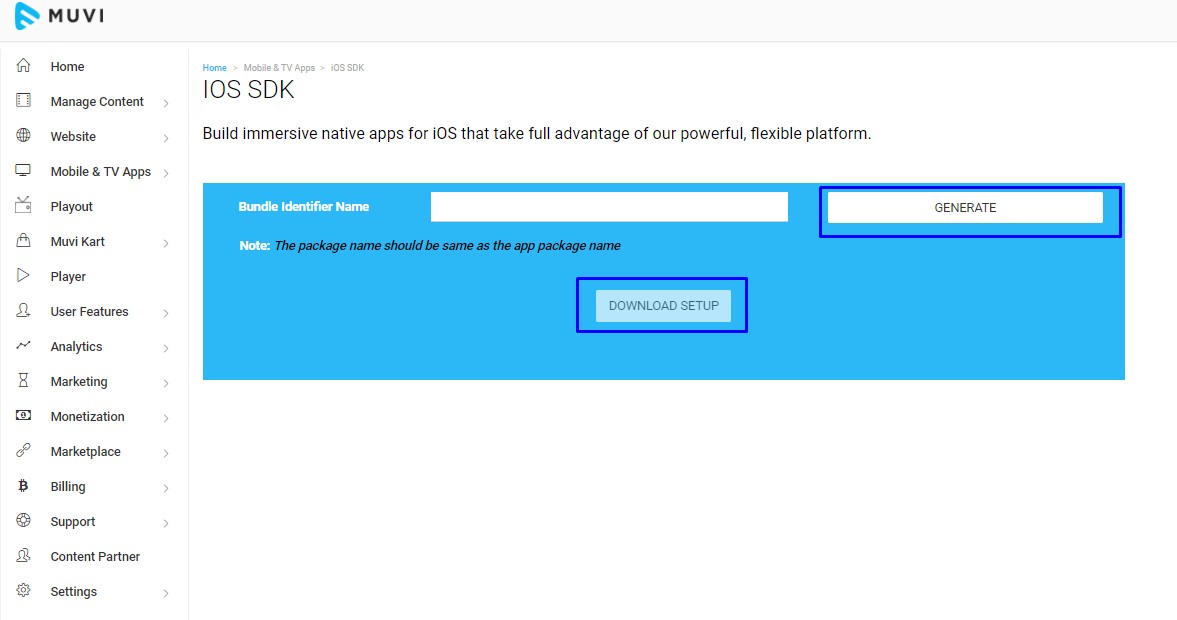The image size is (1177, 620).
Task: Click the Mobile & TV Apps monitor icon
Action: click(23, 170)
